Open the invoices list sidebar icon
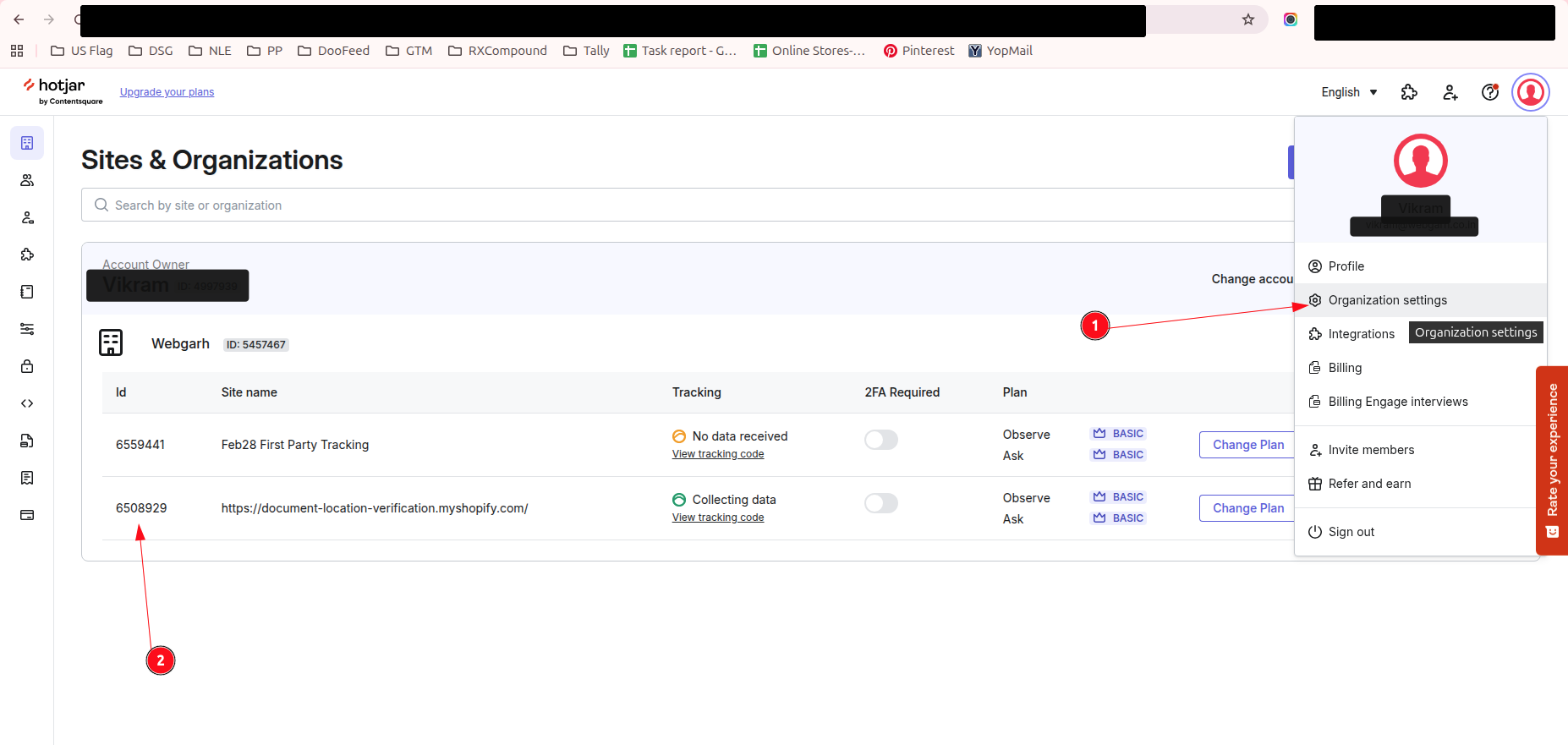The width and height of the screenshot is (1568, 745). tap(27, 478)
